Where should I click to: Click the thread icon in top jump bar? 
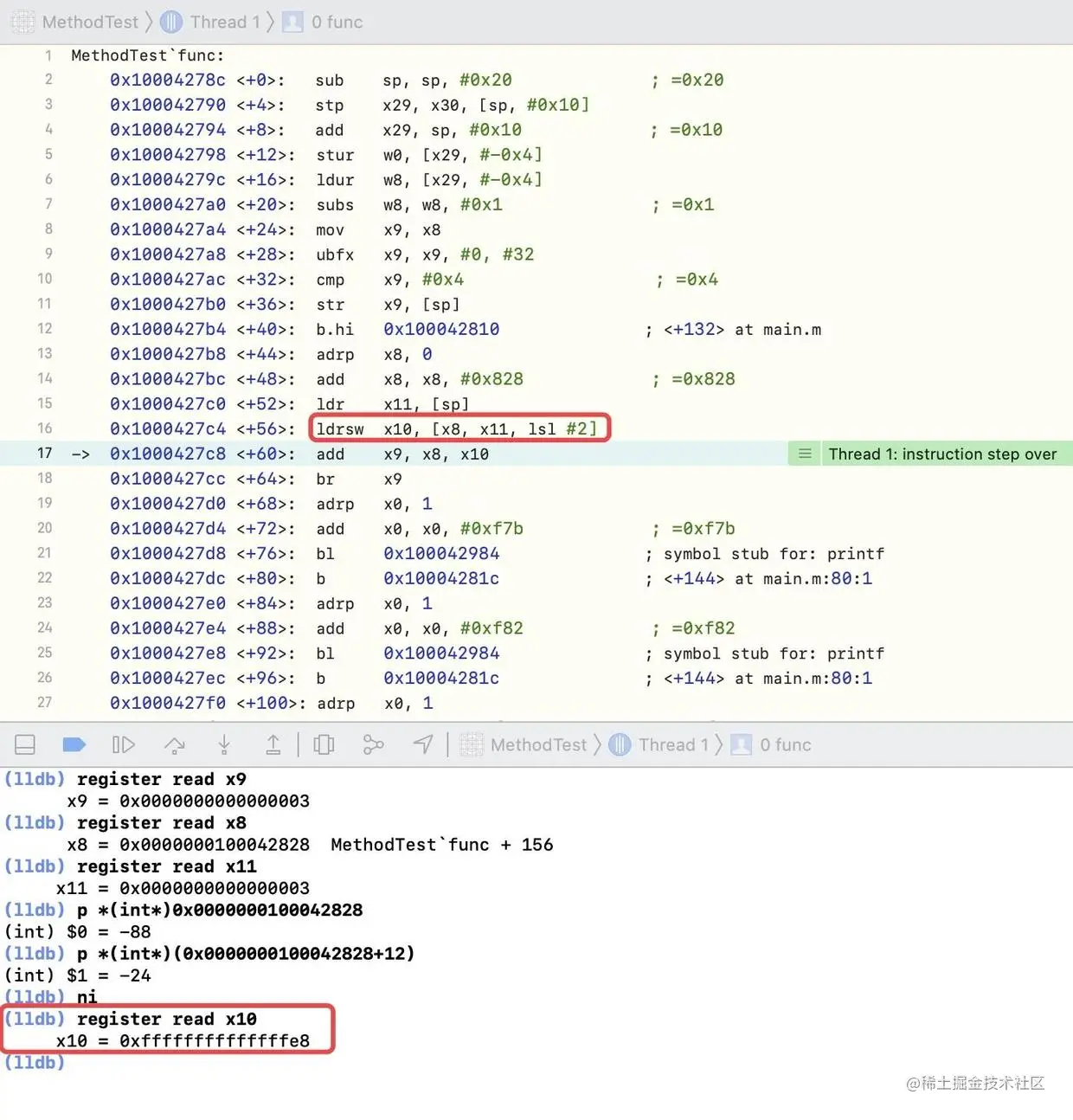click(171, 22)
